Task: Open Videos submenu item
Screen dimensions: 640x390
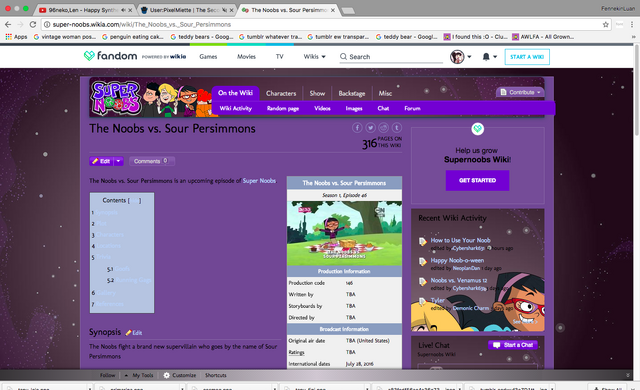Action: click(x=322, y=109)
